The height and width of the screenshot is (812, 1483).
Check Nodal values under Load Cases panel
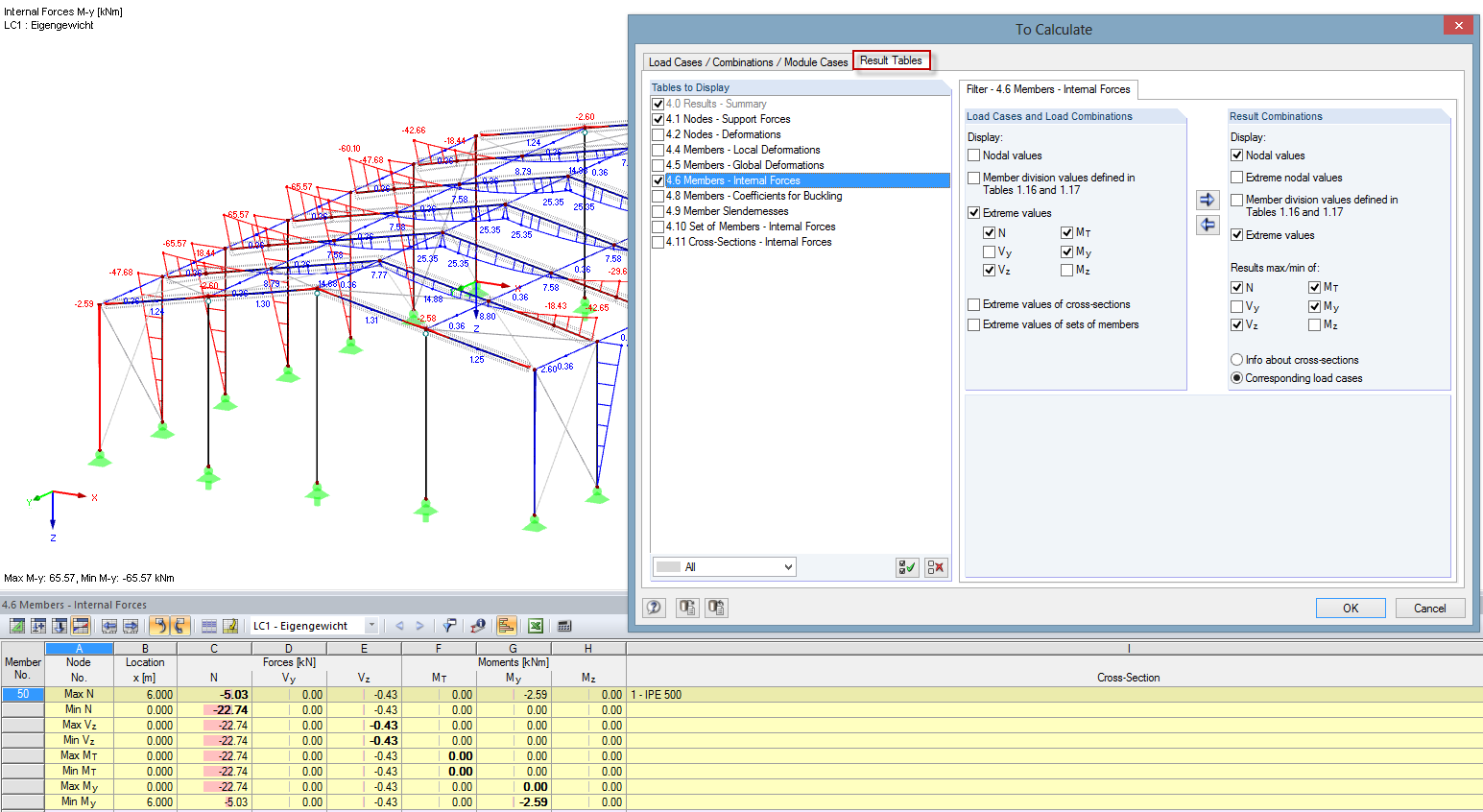[x=974, y=155]
